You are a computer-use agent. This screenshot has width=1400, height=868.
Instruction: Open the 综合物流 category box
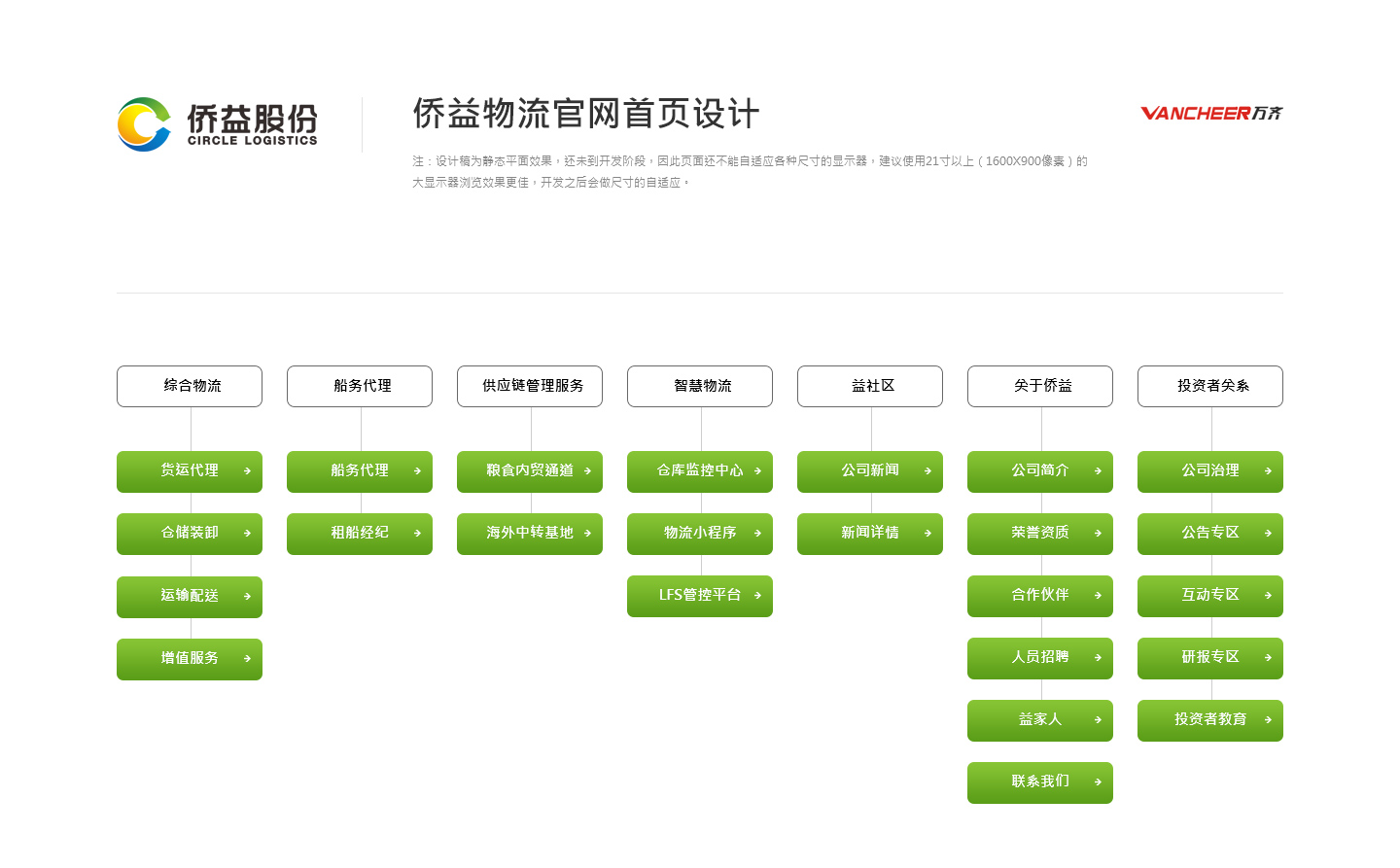(x=190, y=386)
